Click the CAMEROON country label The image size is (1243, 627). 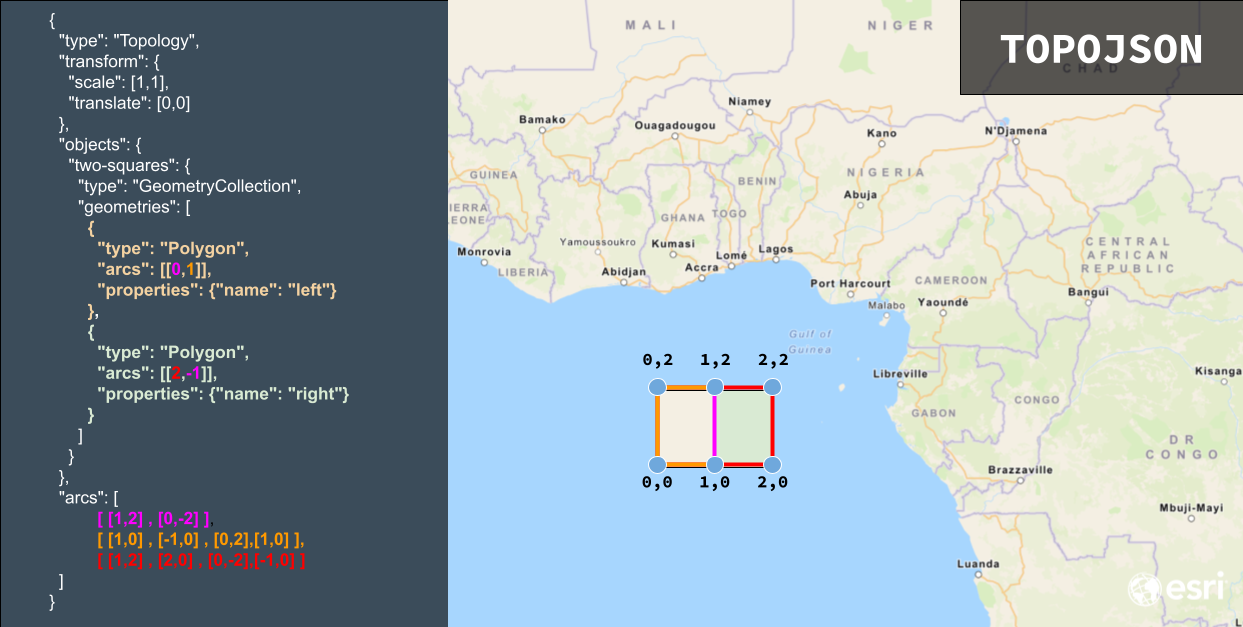[950, 280]
